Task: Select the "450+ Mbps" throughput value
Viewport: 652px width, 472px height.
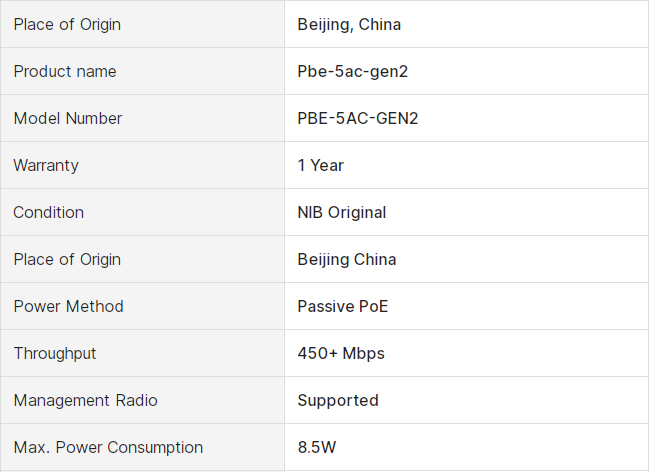Action: 340,353
